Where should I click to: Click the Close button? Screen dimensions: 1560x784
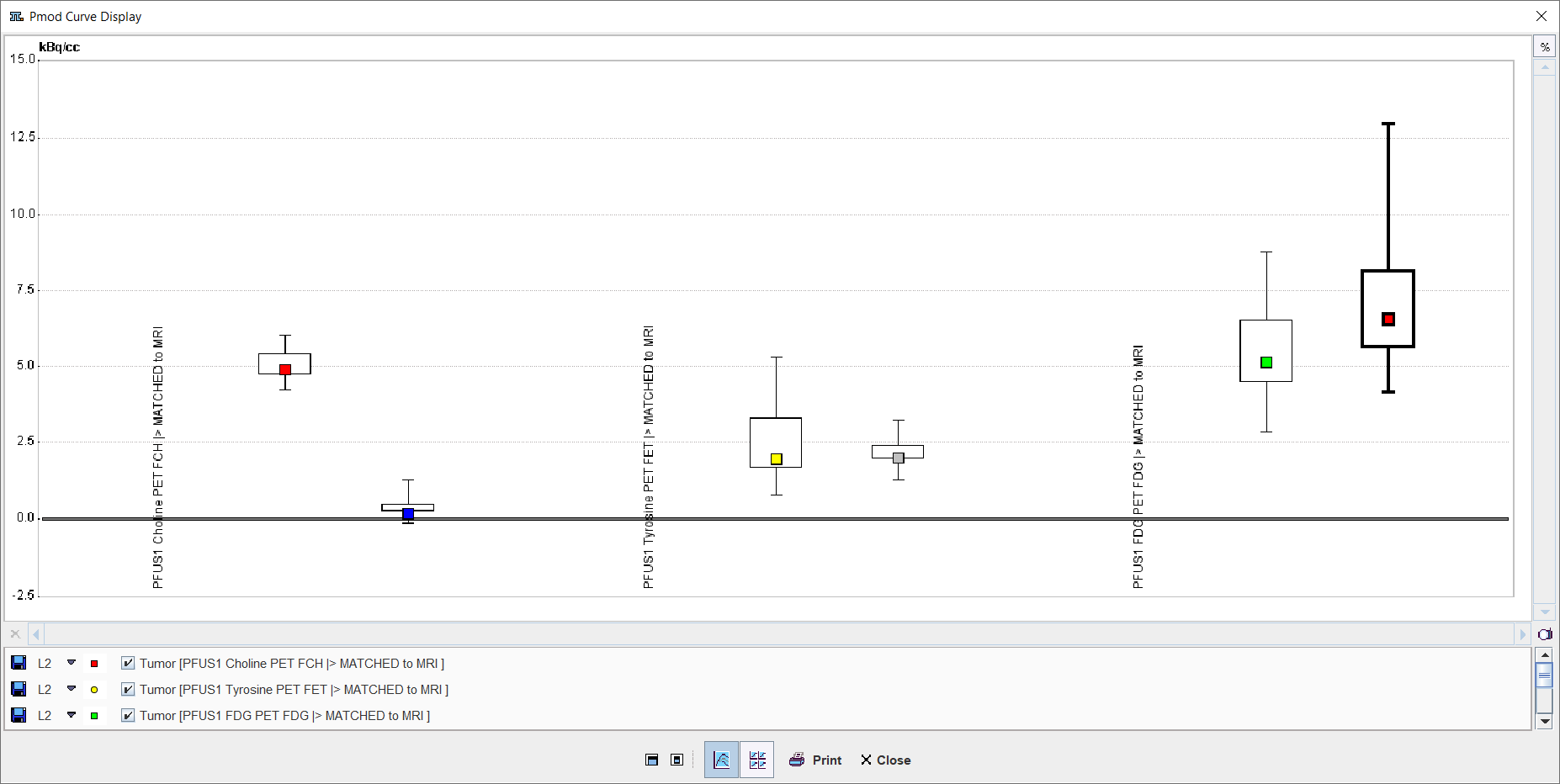886,760
